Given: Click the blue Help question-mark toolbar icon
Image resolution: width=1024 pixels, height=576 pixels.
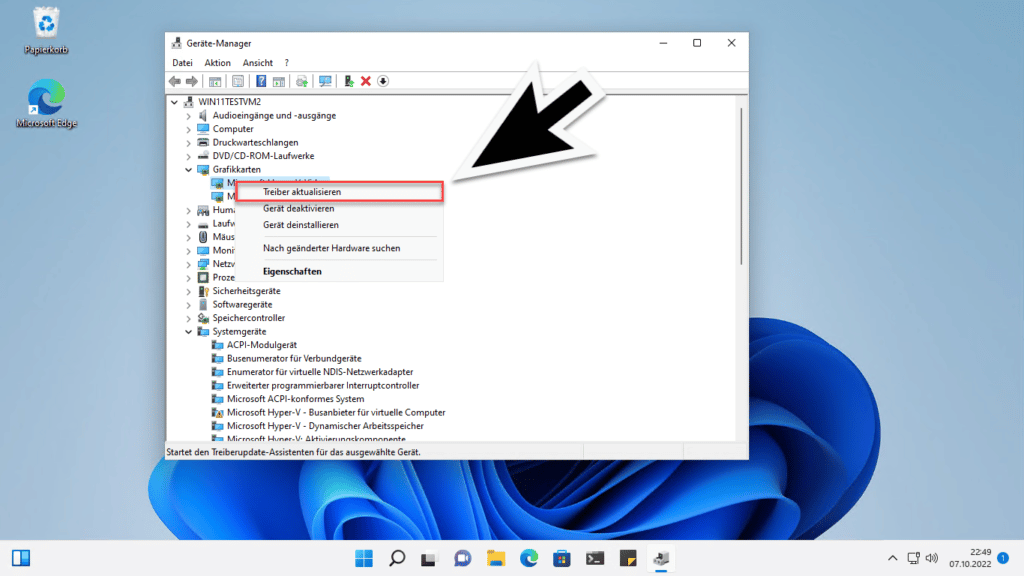Looking at the screenshot, I should tap(261, 81).
